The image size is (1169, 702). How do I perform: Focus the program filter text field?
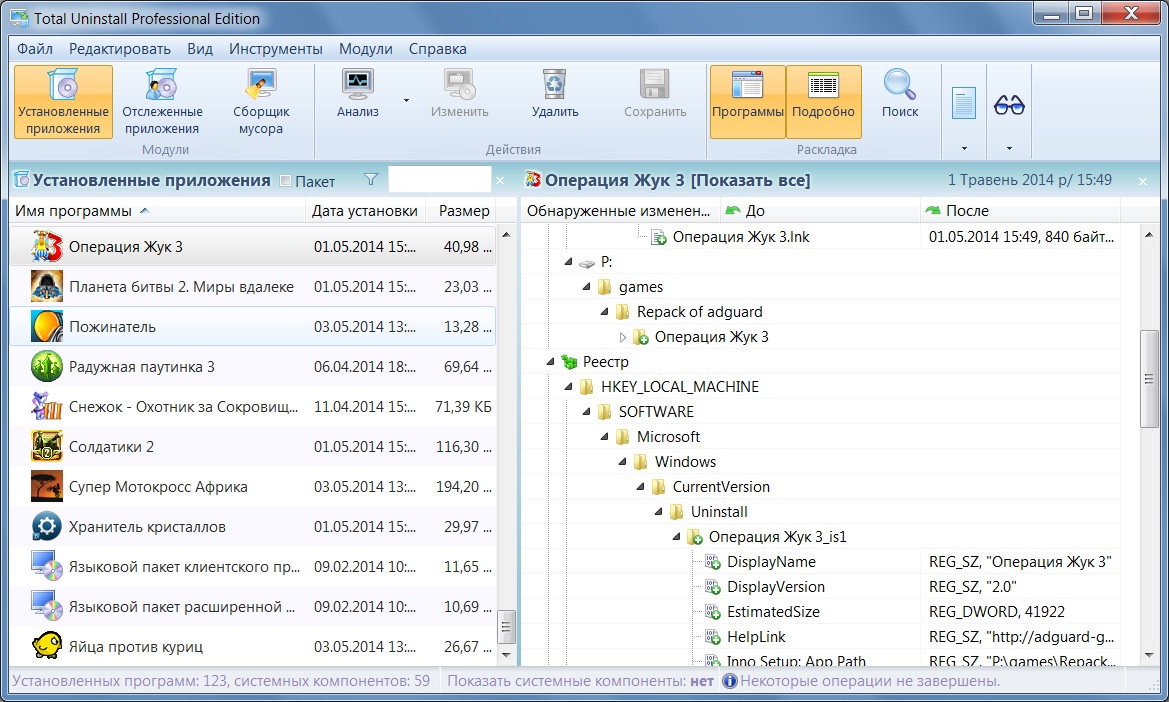click(x=439, y=180)
